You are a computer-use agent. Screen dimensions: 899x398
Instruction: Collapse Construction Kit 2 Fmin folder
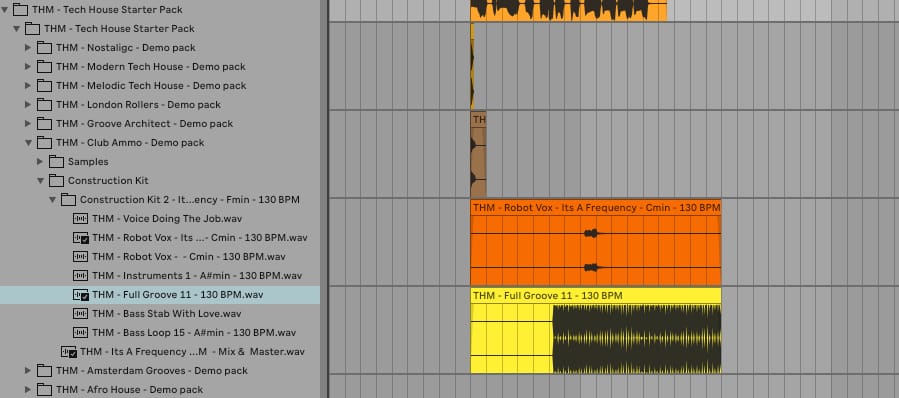[52, 200]
